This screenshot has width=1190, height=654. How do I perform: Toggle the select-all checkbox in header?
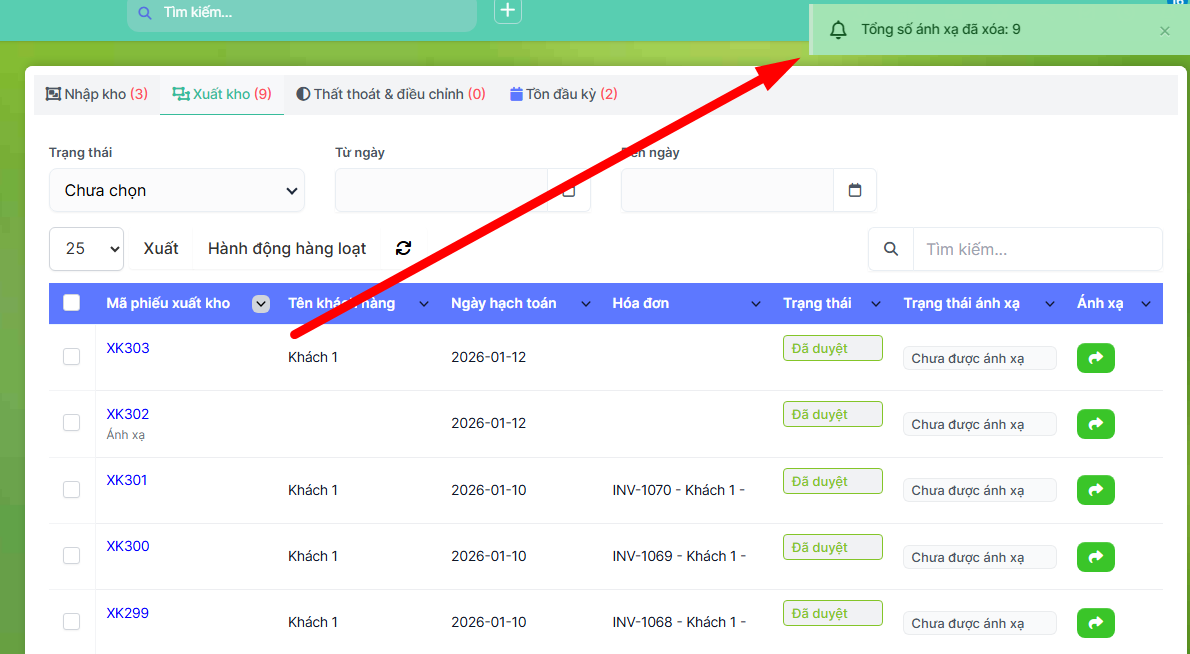click(72, 303)
